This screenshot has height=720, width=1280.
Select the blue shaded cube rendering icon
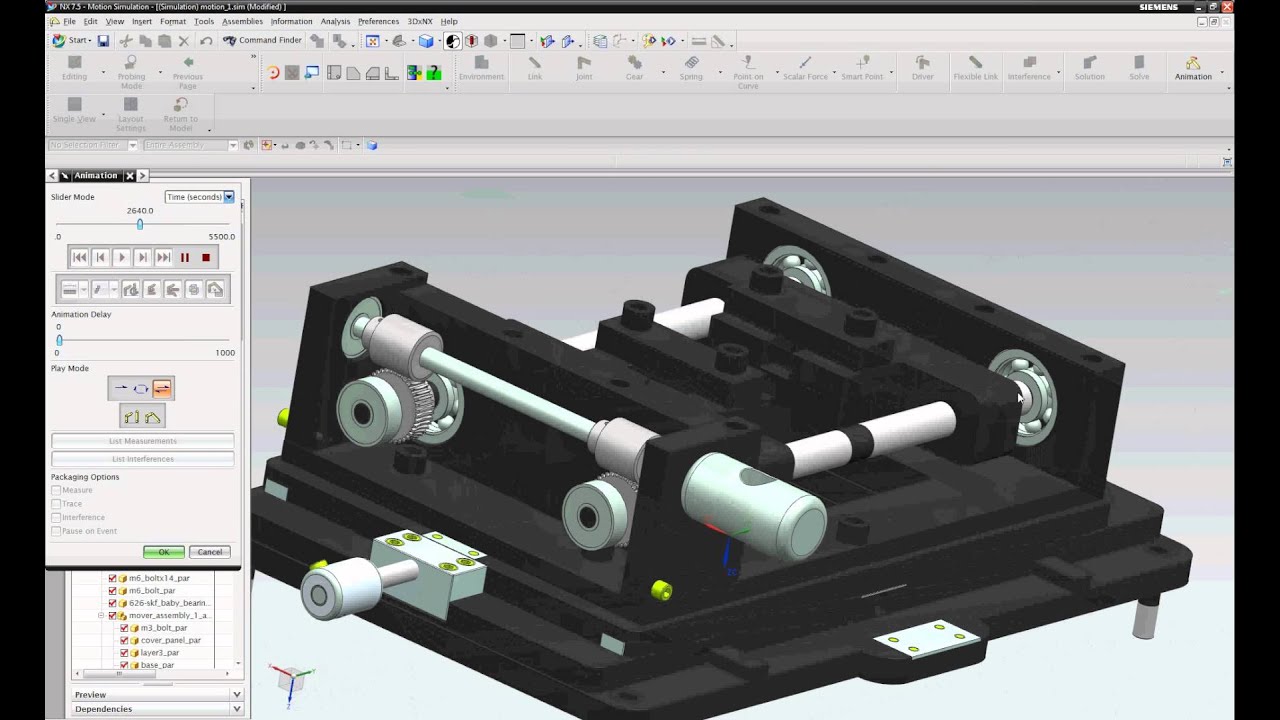(426, 41)
